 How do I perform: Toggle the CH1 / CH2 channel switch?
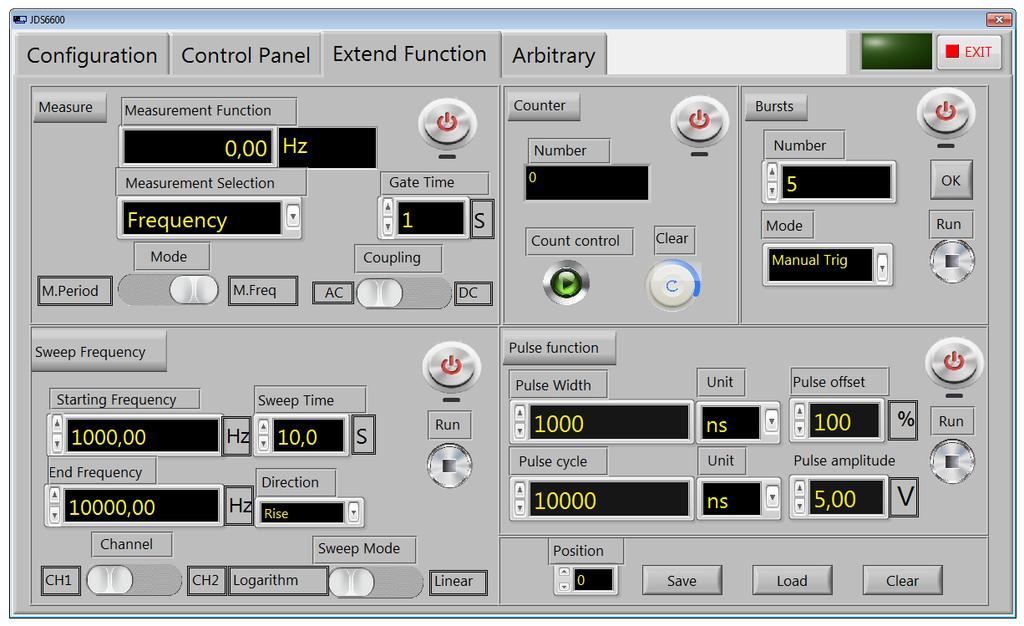[134, 580]
